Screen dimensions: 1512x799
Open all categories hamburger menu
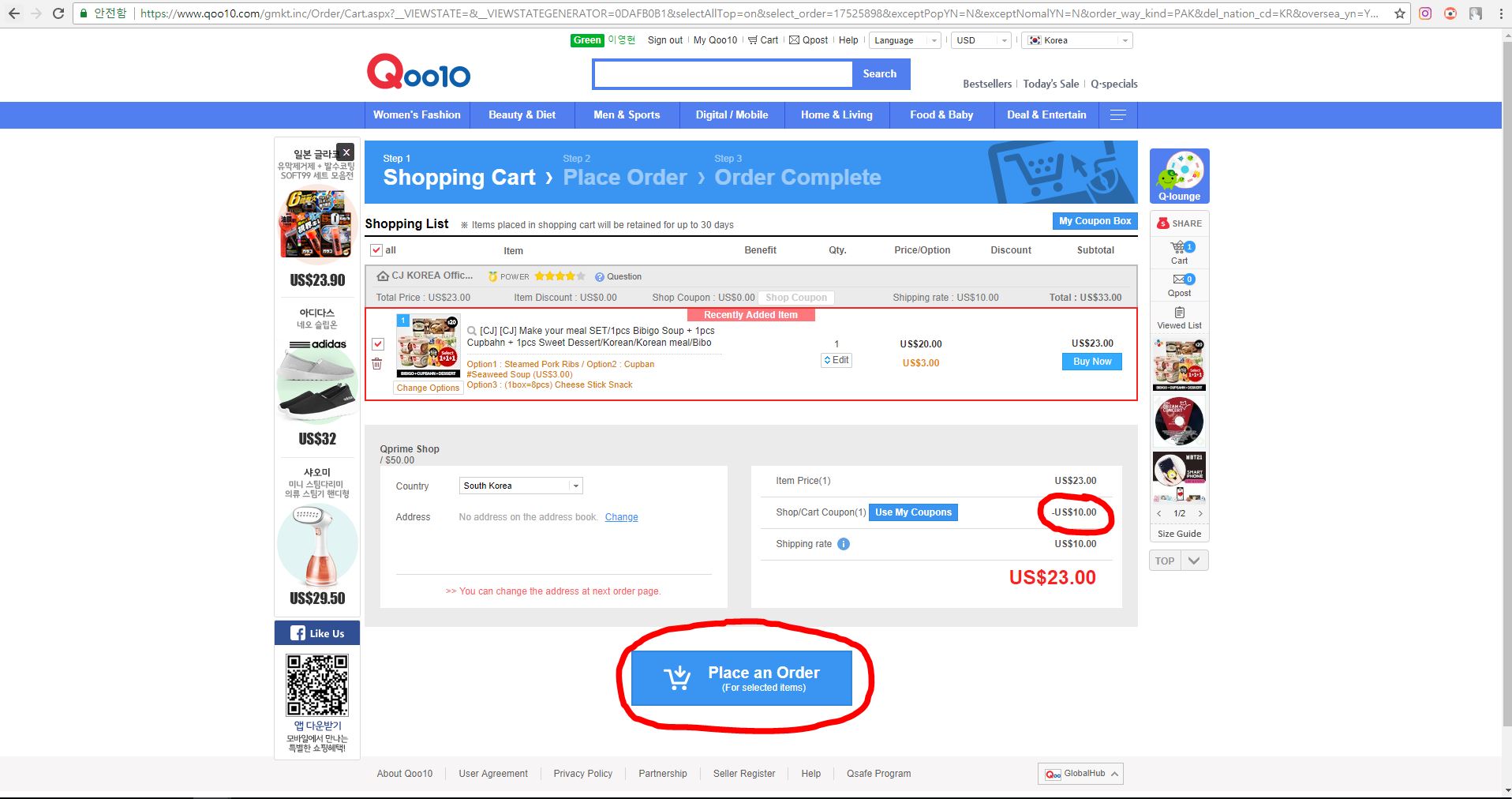[x=1117, y=115]
